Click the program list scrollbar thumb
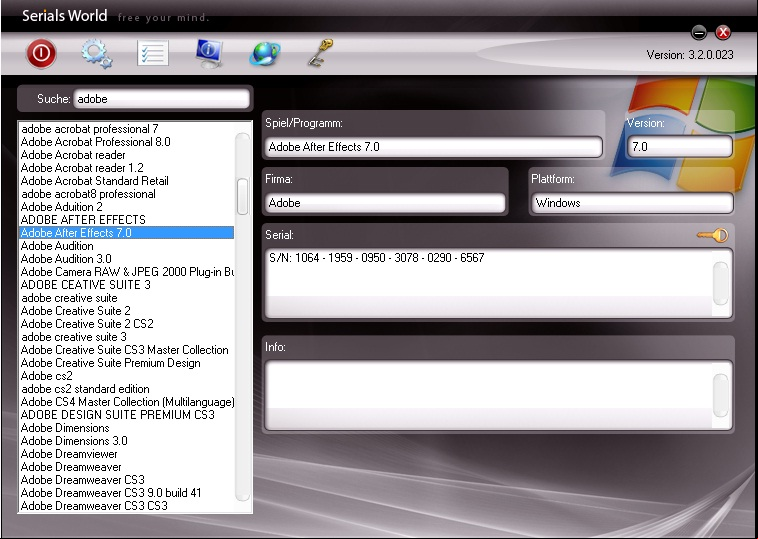 [243, 196]
